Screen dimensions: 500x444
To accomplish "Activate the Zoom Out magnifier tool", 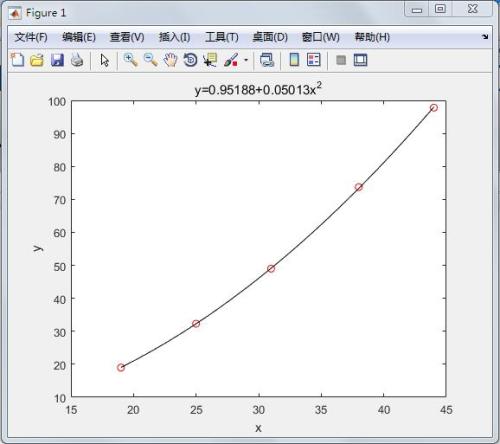I will click(150, 60).
